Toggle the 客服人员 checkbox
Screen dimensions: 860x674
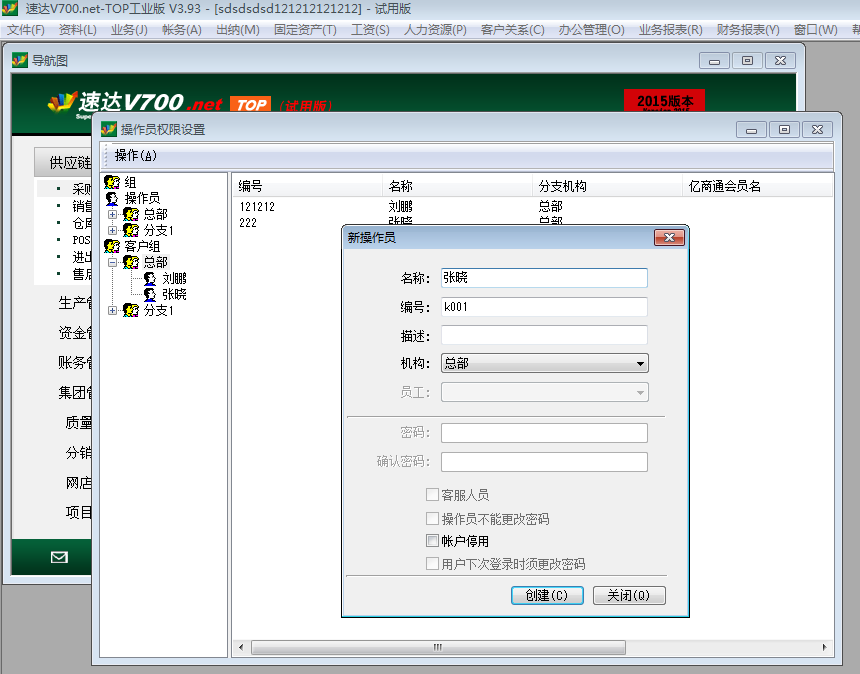[432, 495]
